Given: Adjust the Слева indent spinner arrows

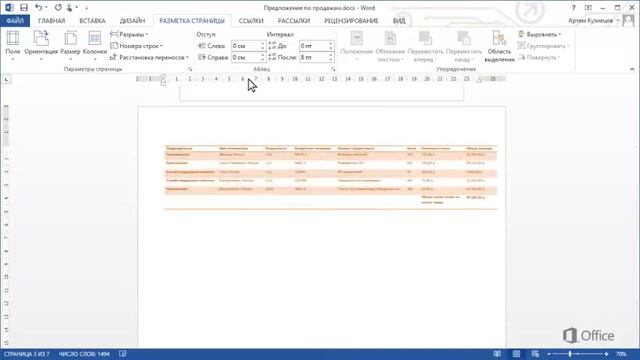Looking at the screenshot, I should click(263, 46).
